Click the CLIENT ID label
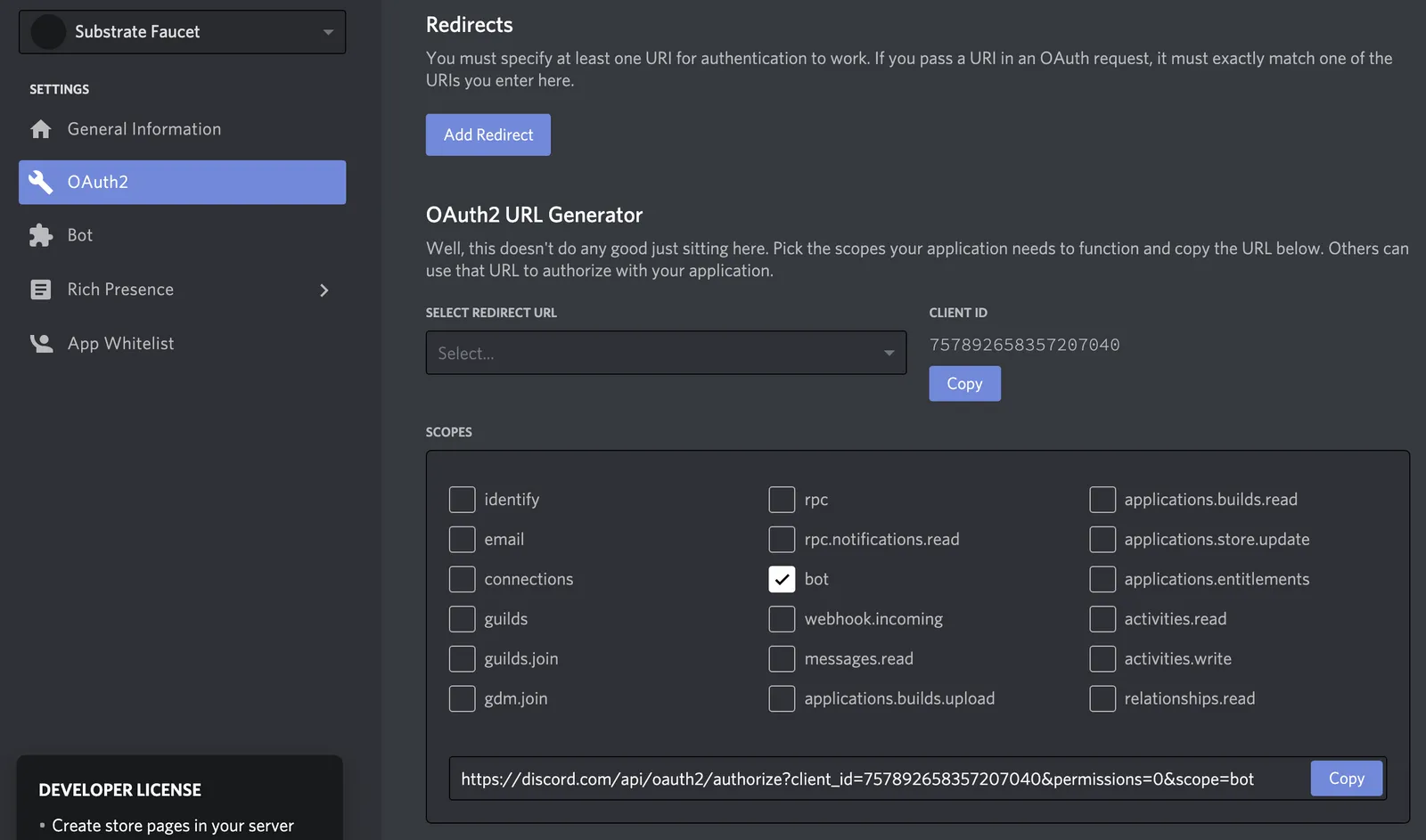Screen dimensions: 1426x840 tap(958, 313)
